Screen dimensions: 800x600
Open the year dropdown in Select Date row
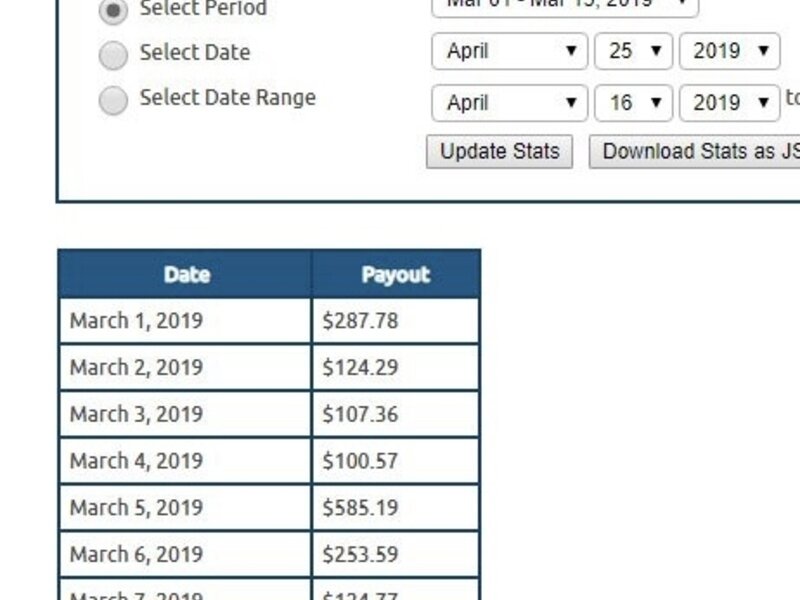click(x=729, y=52)
